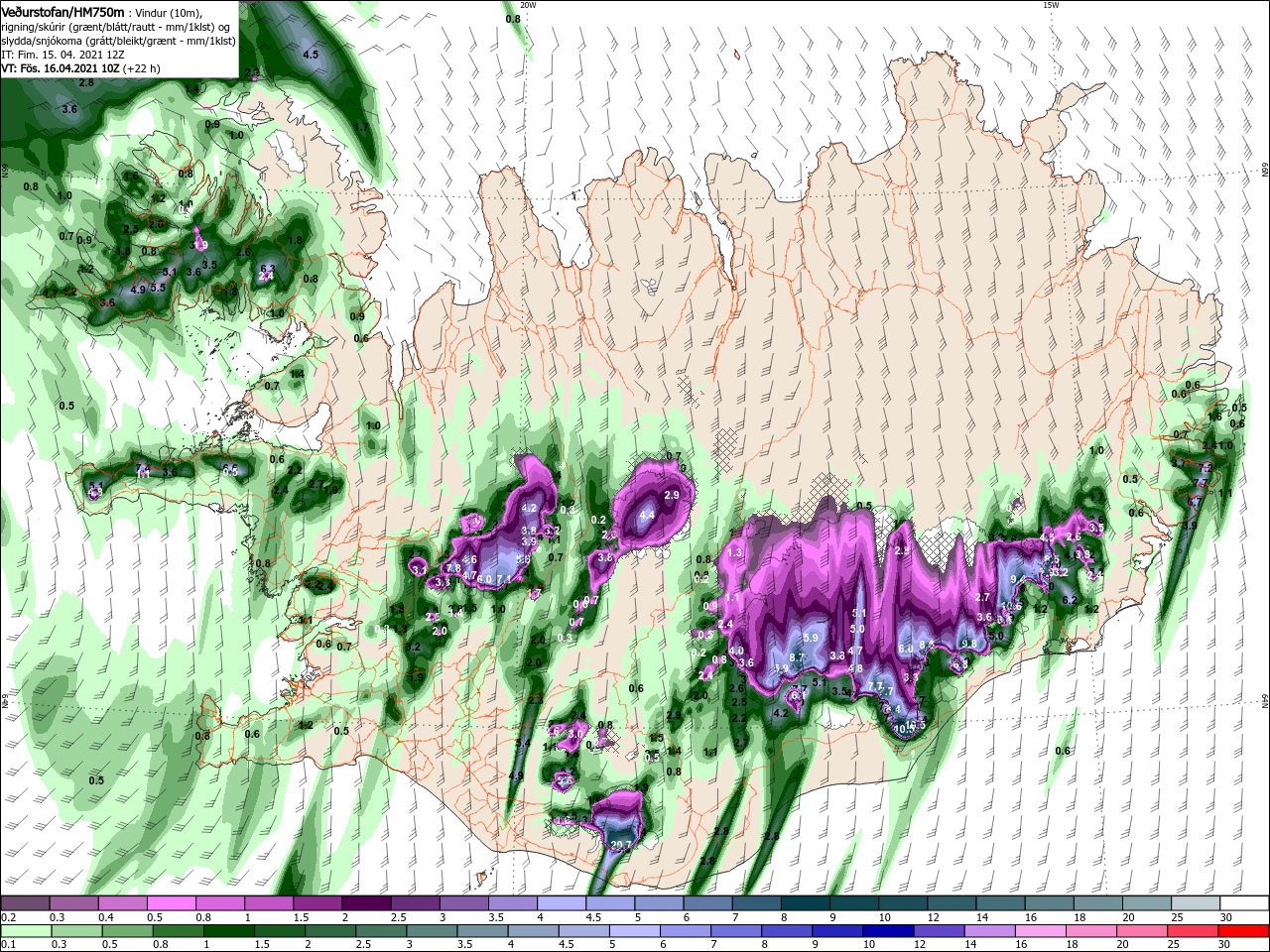
Task: Click the 4.4 value in the purple snow patch
Action: (x=647, y=515)
